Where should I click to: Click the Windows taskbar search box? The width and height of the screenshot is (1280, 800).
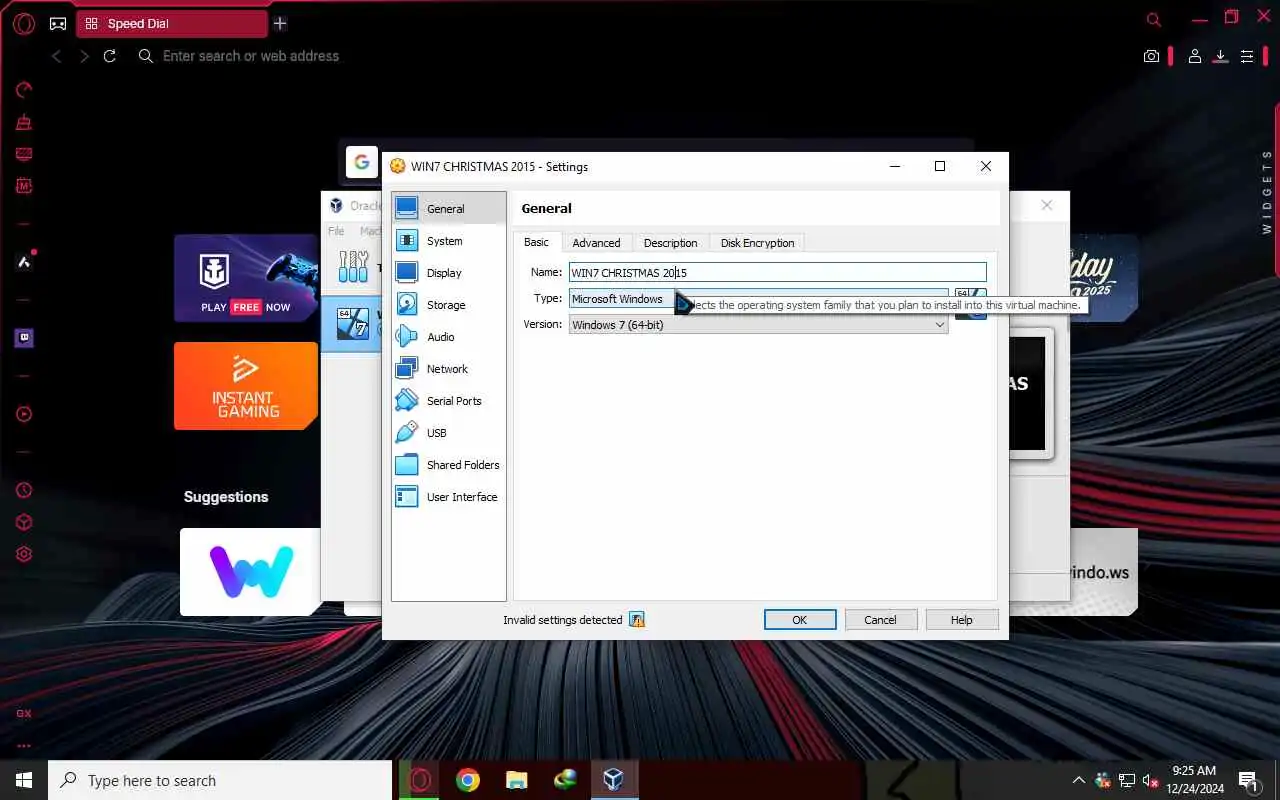pyautogui.click(x=220, y=781)
